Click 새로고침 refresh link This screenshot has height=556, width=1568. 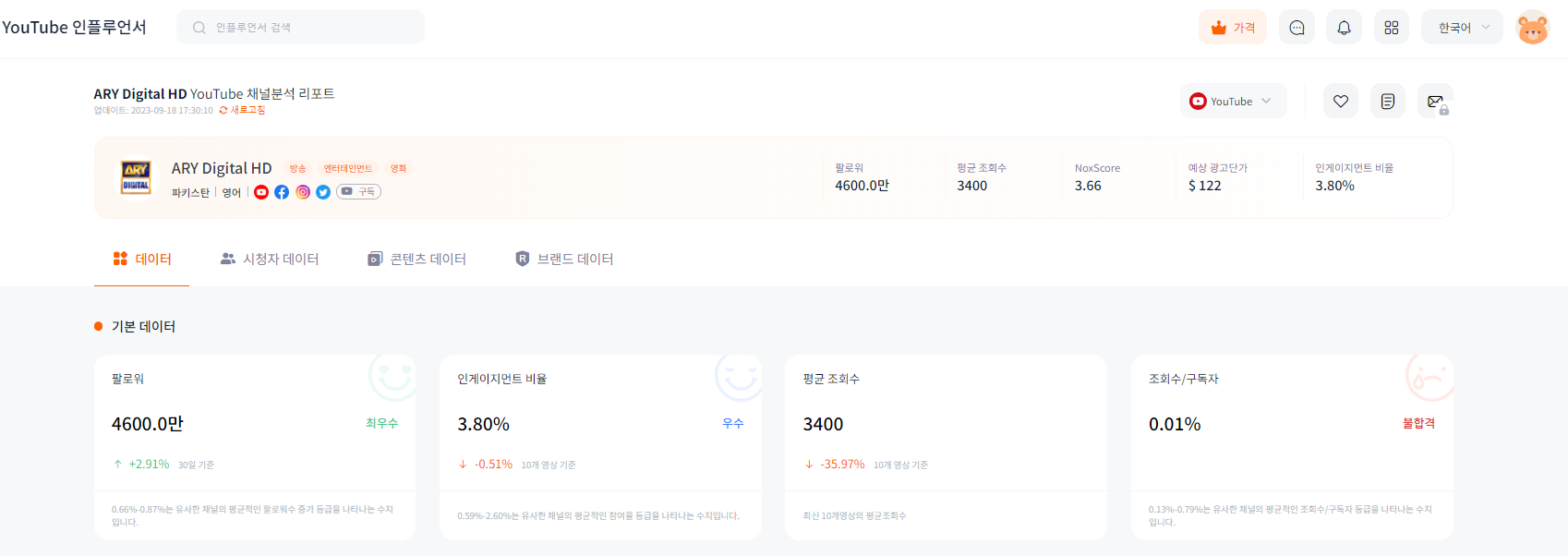(242, 110)
